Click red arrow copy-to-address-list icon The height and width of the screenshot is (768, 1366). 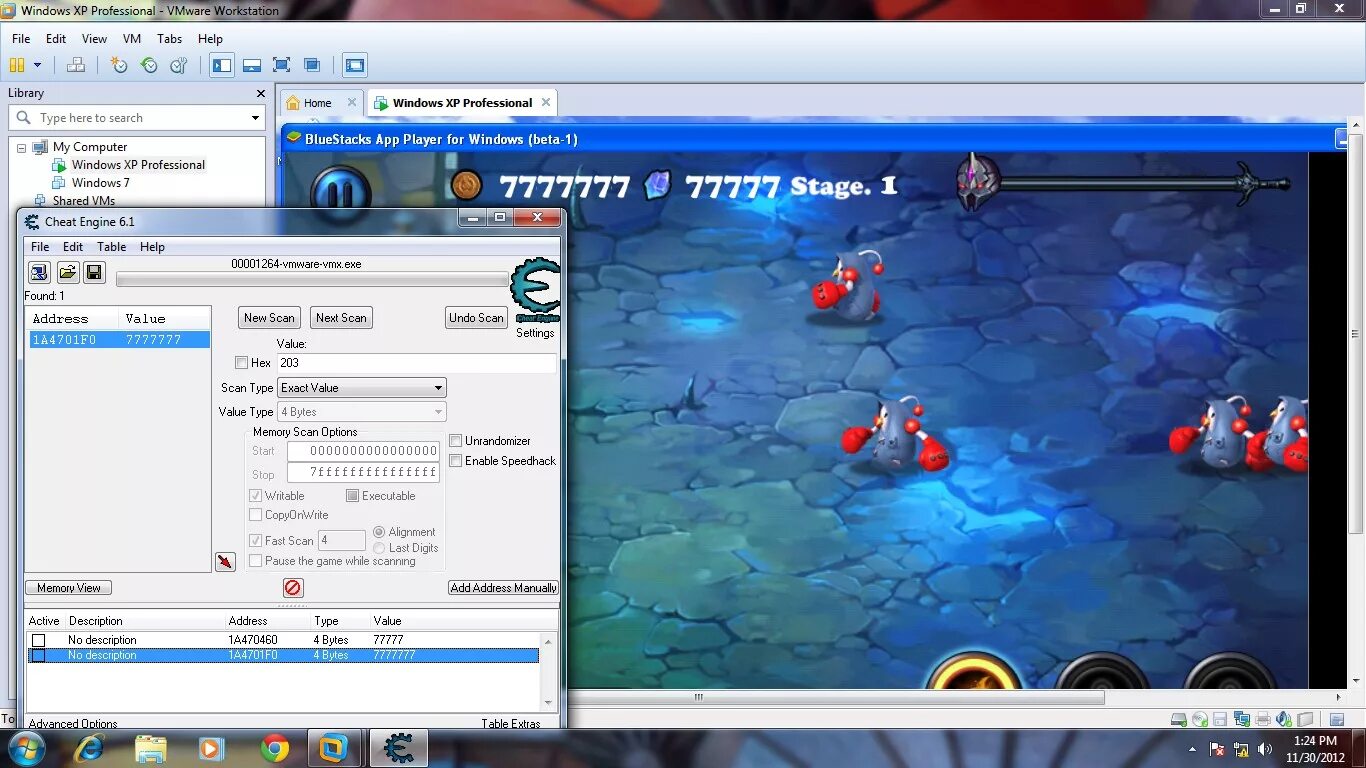(225, 562)
